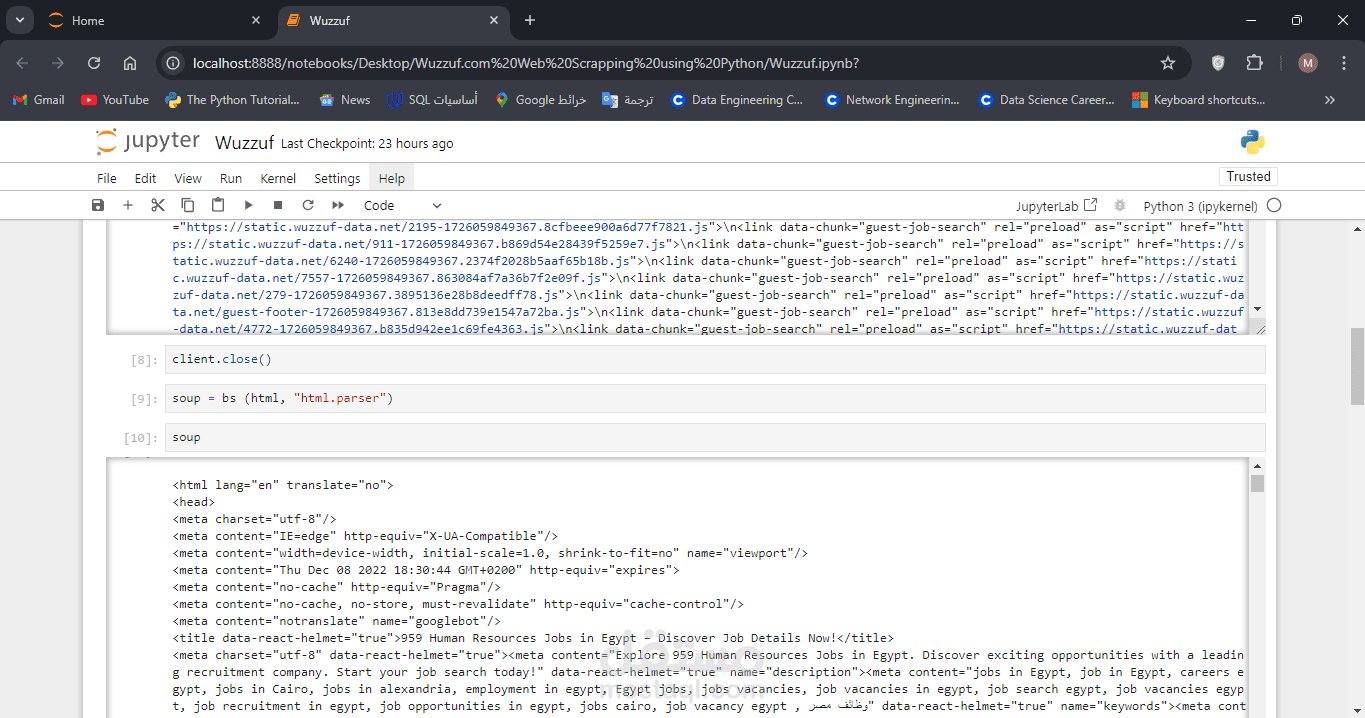Go back in browser history
The width and height of the screenshot is (1365, 718).
coord(23,63)
